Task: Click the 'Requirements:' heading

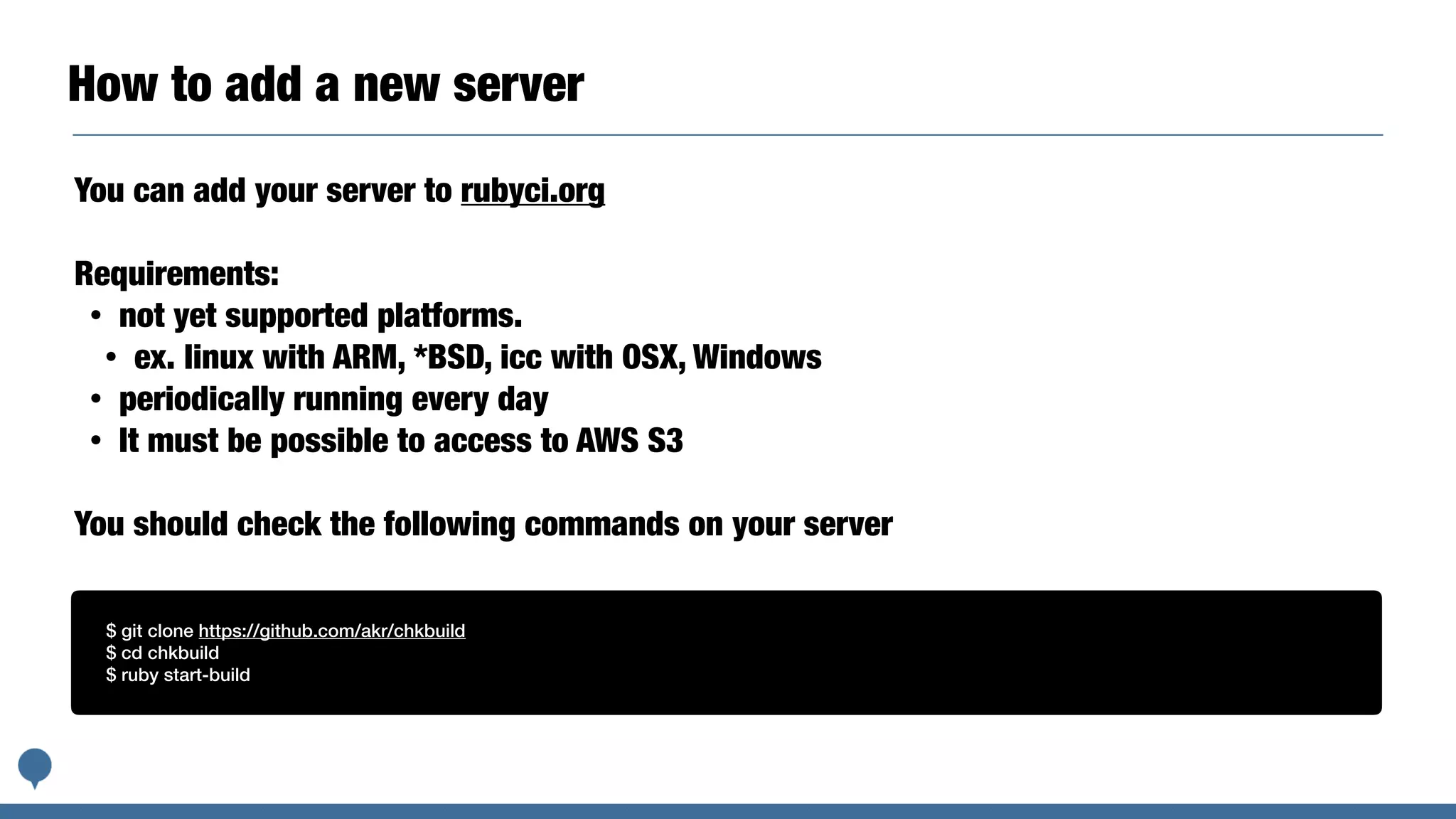Action: click(x=176, y=274)
